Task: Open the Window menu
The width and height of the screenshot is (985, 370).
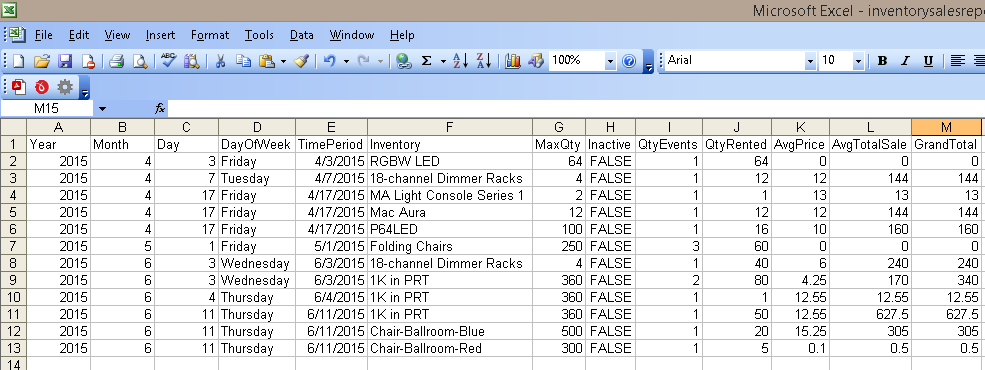Action: pos(352,35)
